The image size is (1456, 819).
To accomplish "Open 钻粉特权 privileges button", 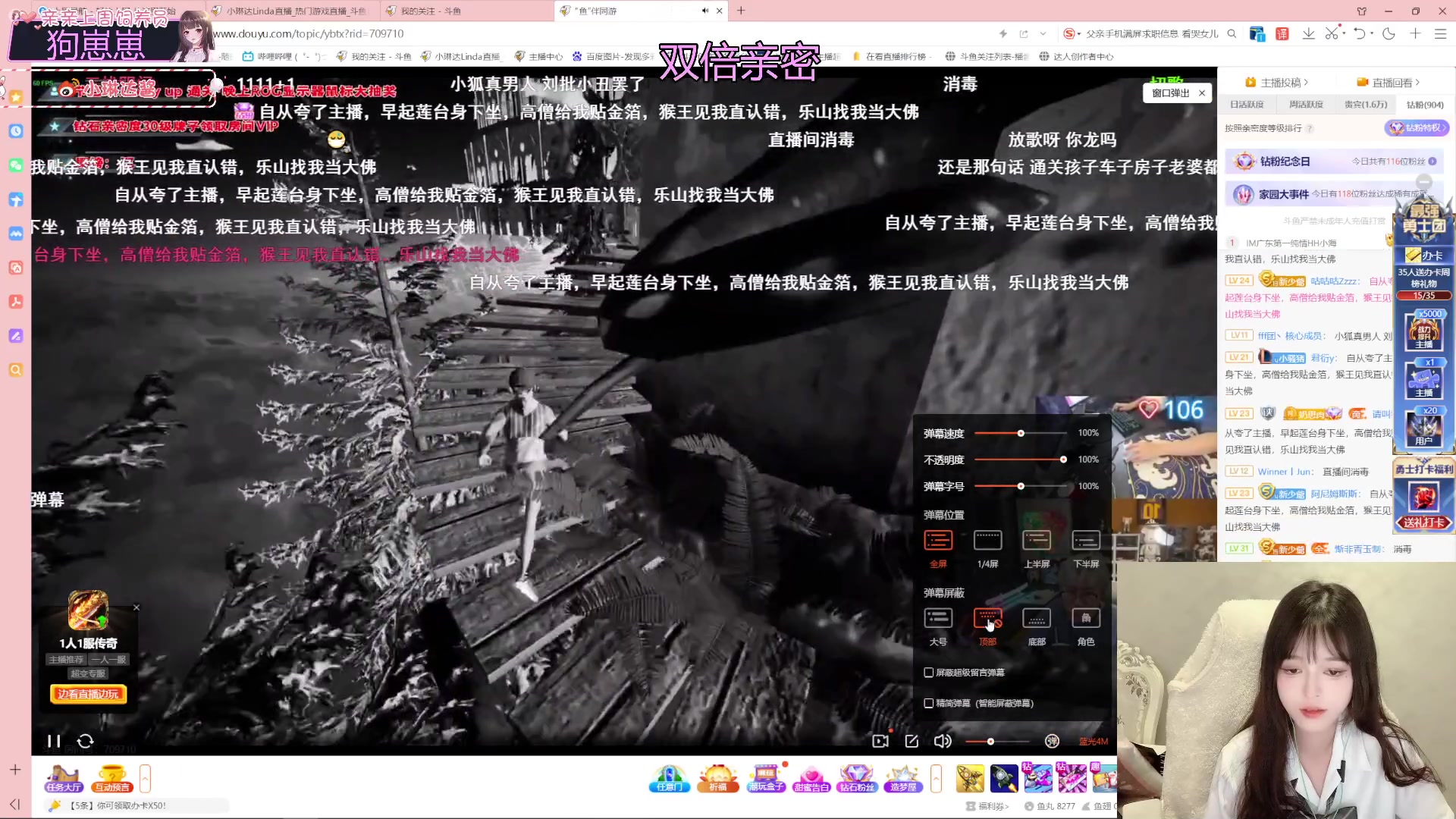I will click(x=1417, y=128).
